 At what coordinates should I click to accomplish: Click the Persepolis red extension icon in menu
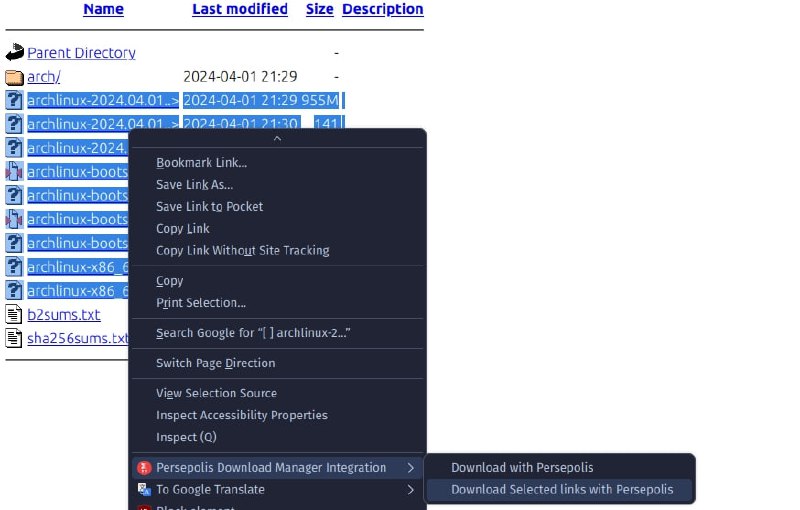[144, 468]
